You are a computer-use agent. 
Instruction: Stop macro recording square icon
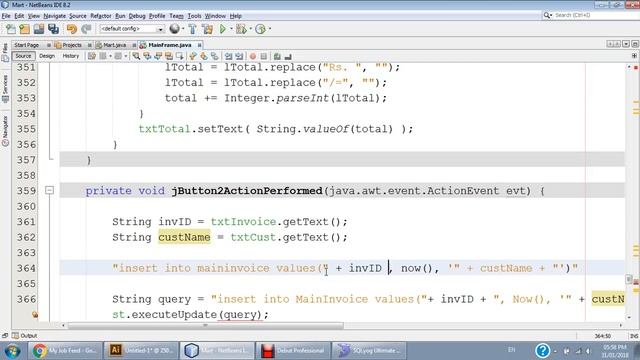pos(264,56)
